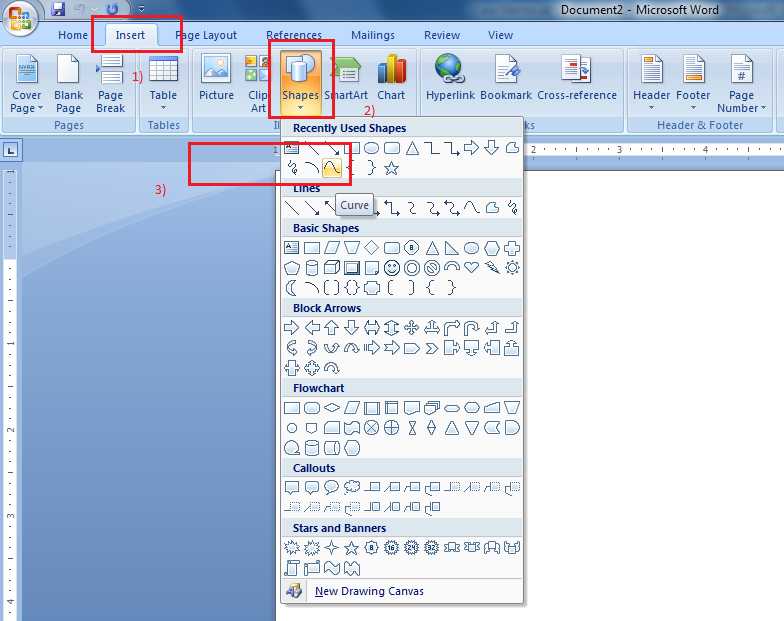Choose the Rectangular Callout shape
The image size is (784, 621).
pos(292,487)
